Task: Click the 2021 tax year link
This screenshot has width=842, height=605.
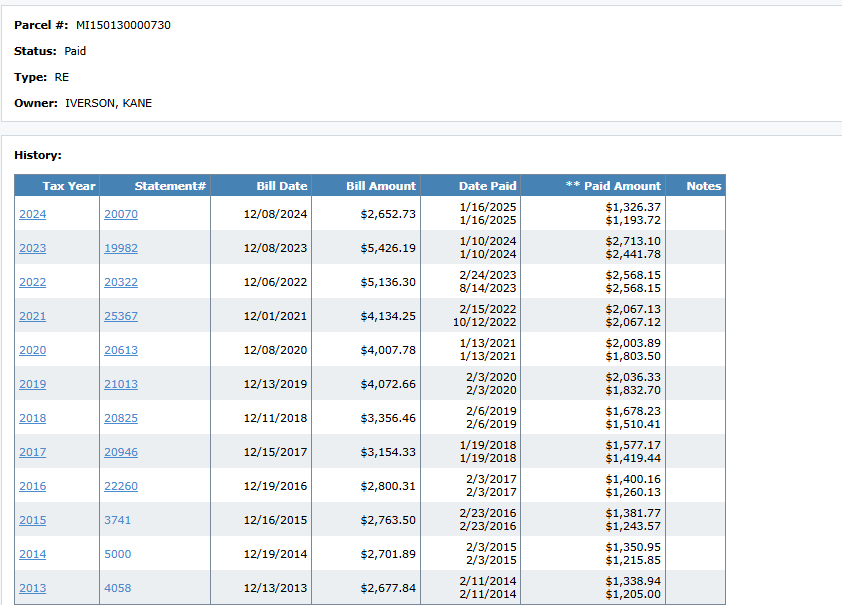Action: [32, 316]
